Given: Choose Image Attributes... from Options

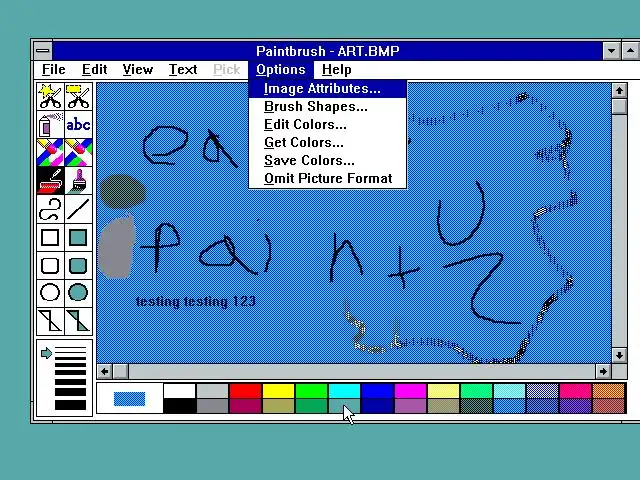Looking at the screenshot, I should pos(328,89).
